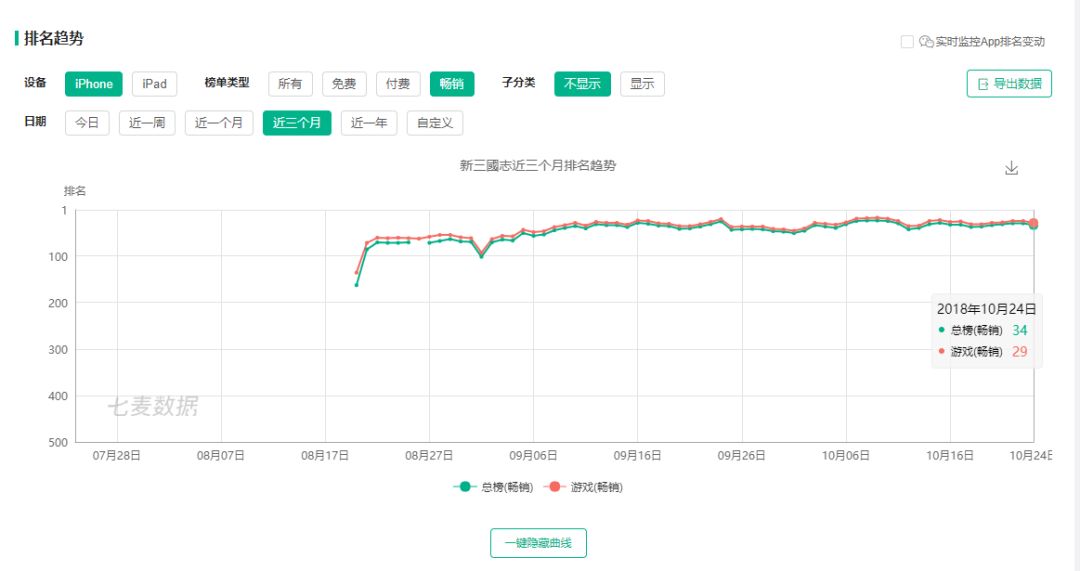
Task: Select iPad device option
Action: click(x=154, y=84)
